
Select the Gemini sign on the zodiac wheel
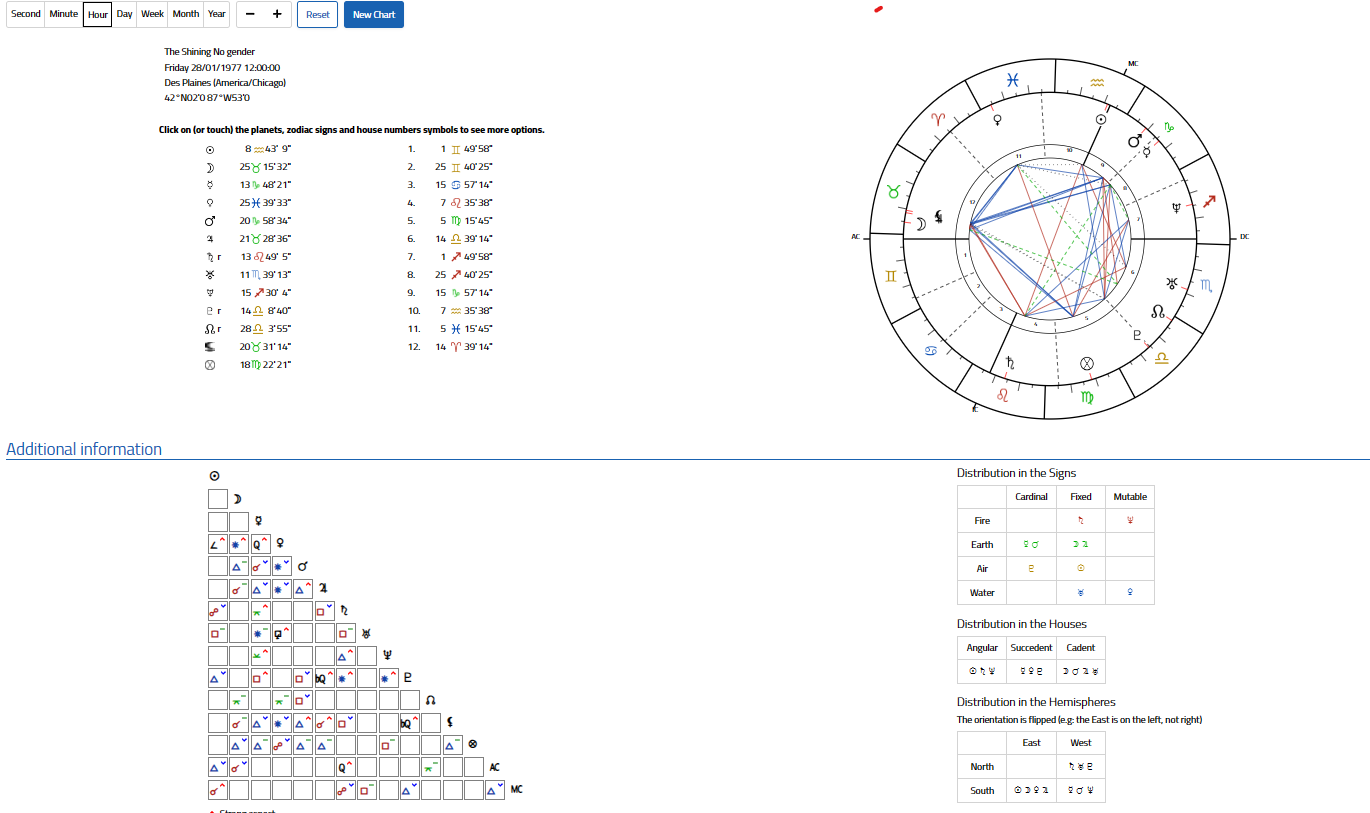(890, 276)
